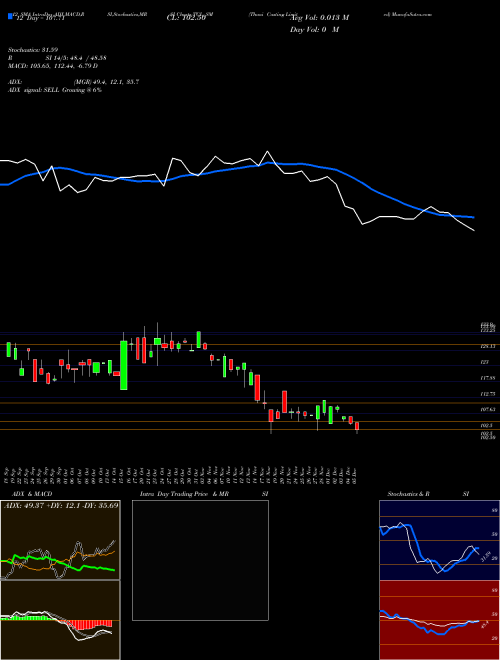
Task: Click the 107.63 price axis label
Action: (487, 409)
